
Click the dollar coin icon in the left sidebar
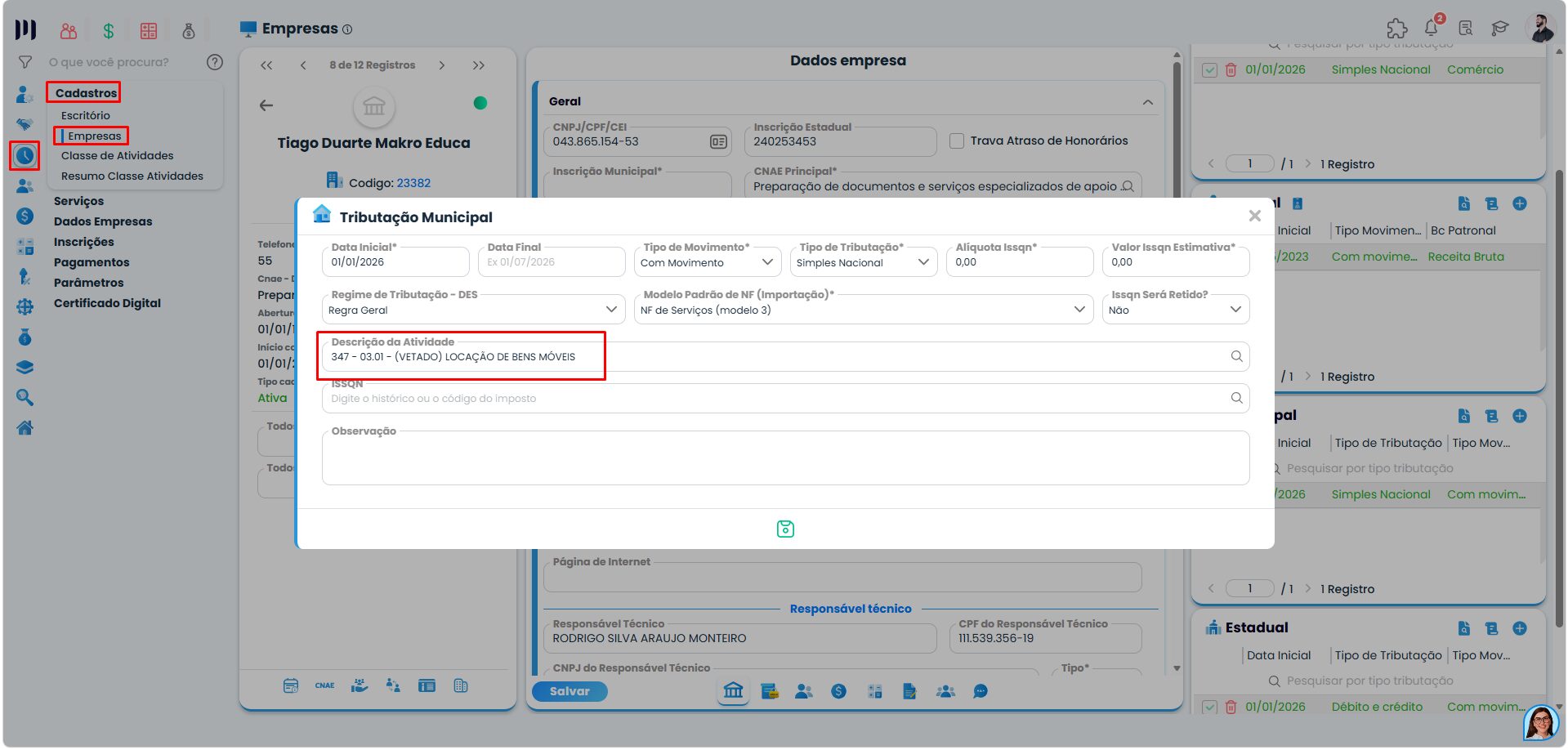(25, 217)
